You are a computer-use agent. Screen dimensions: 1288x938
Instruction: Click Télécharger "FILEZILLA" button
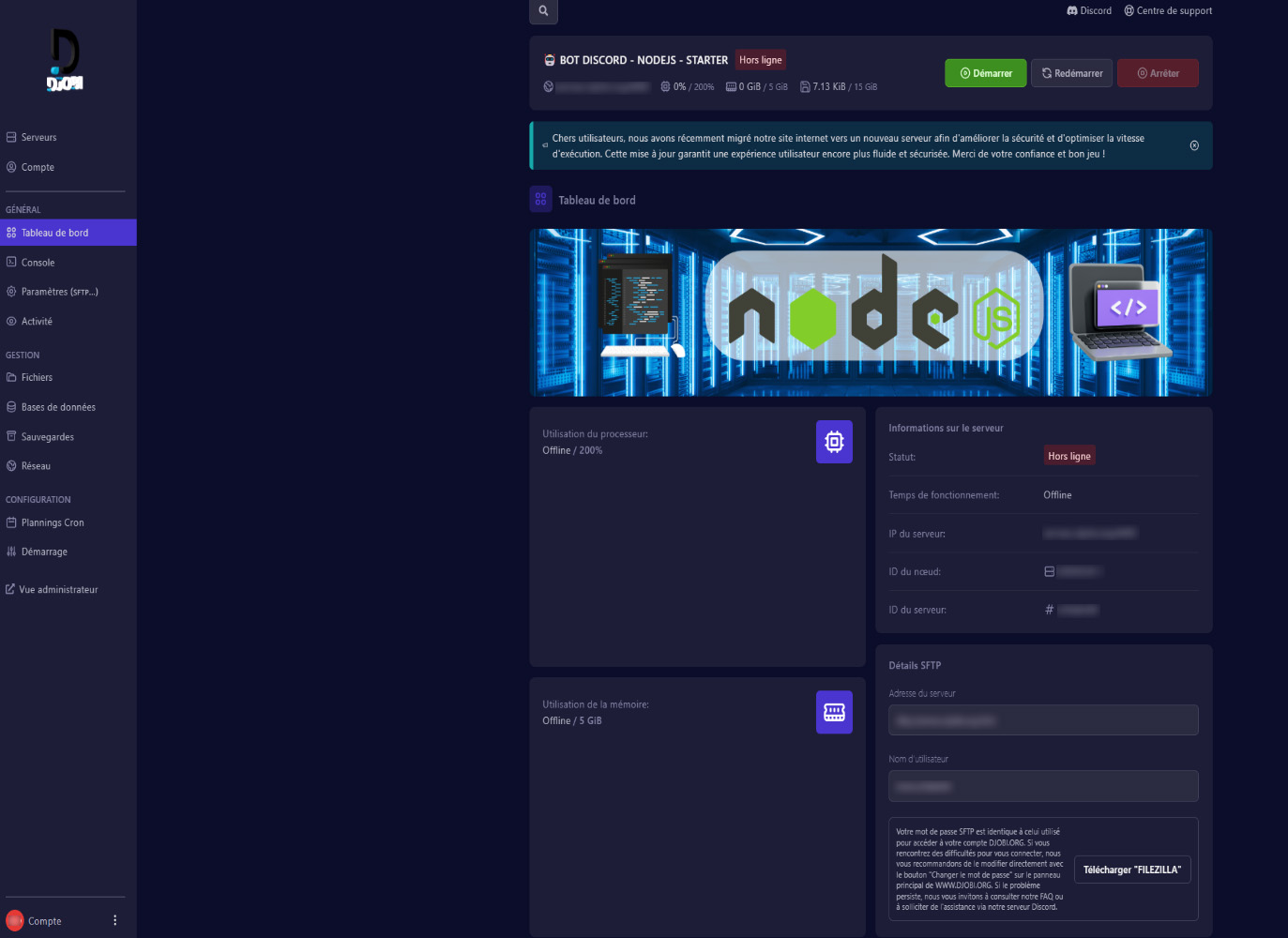pos(1132,870)
